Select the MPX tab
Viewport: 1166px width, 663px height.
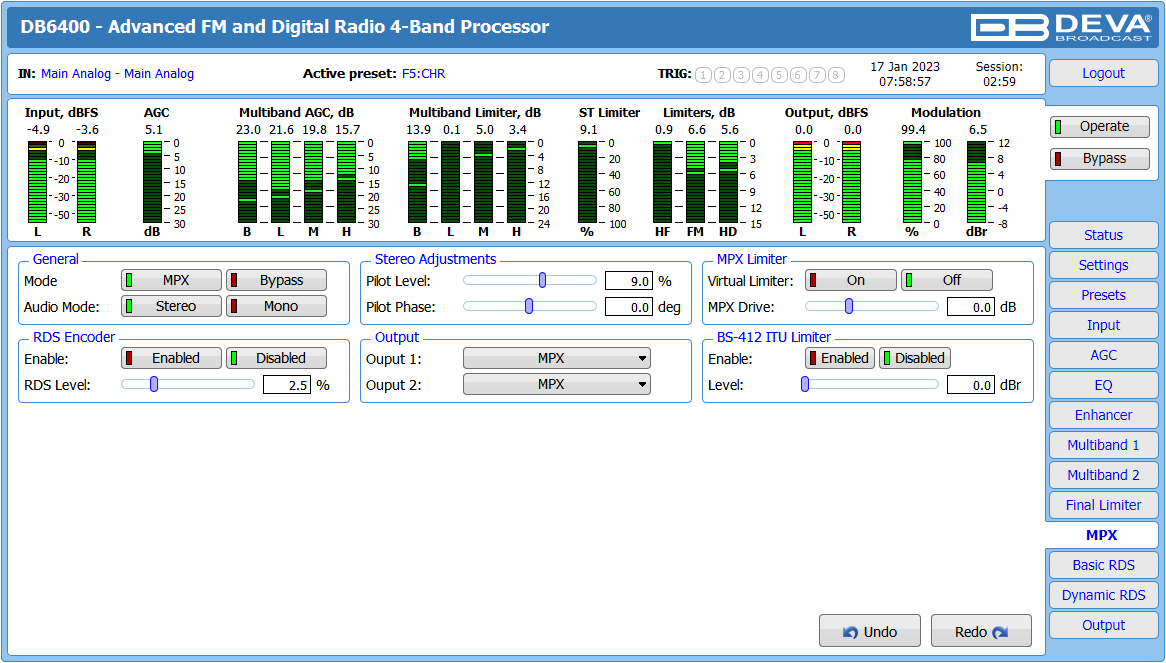tap(1101, 535)
